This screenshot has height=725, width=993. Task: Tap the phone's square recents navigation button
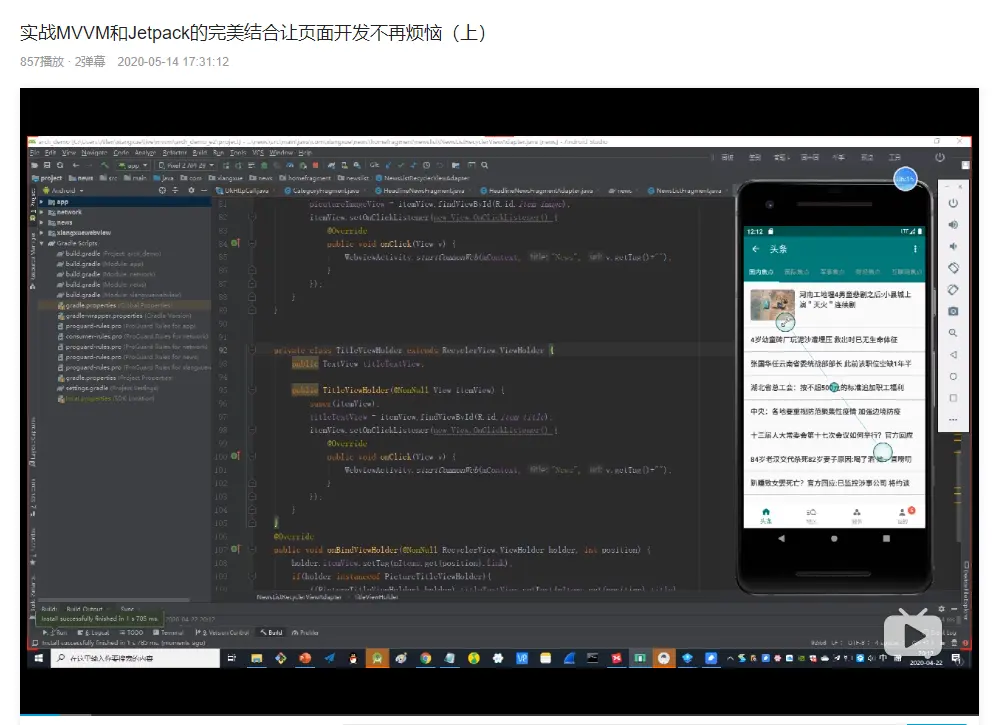pos(887,539)
